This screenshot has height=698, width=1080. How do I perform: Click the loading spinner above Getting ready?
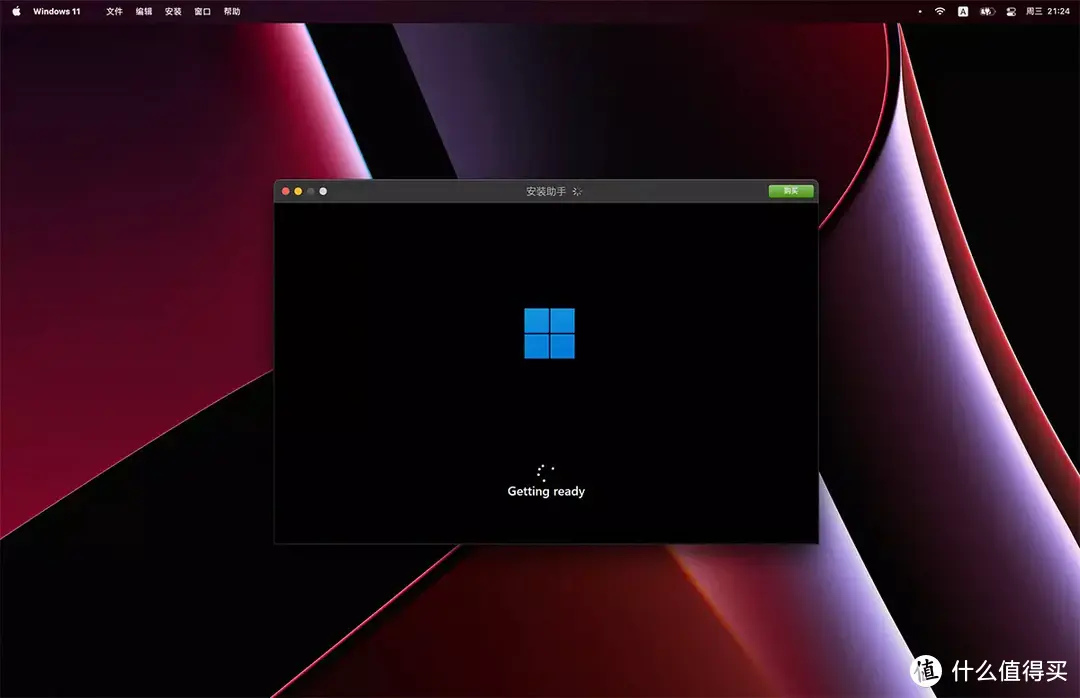click(546, 473)
